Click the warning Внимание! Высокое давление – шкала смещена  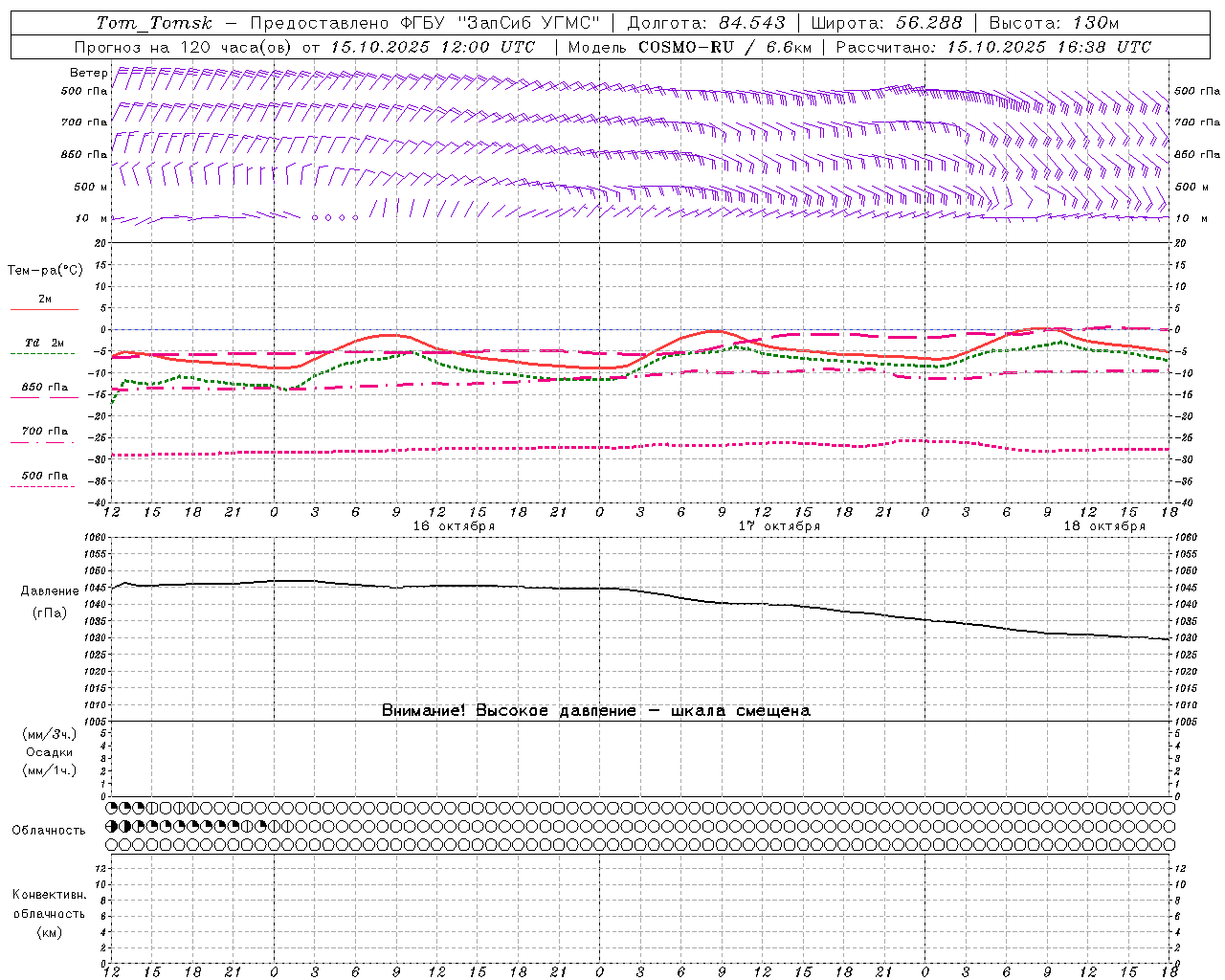click(596, 711)
